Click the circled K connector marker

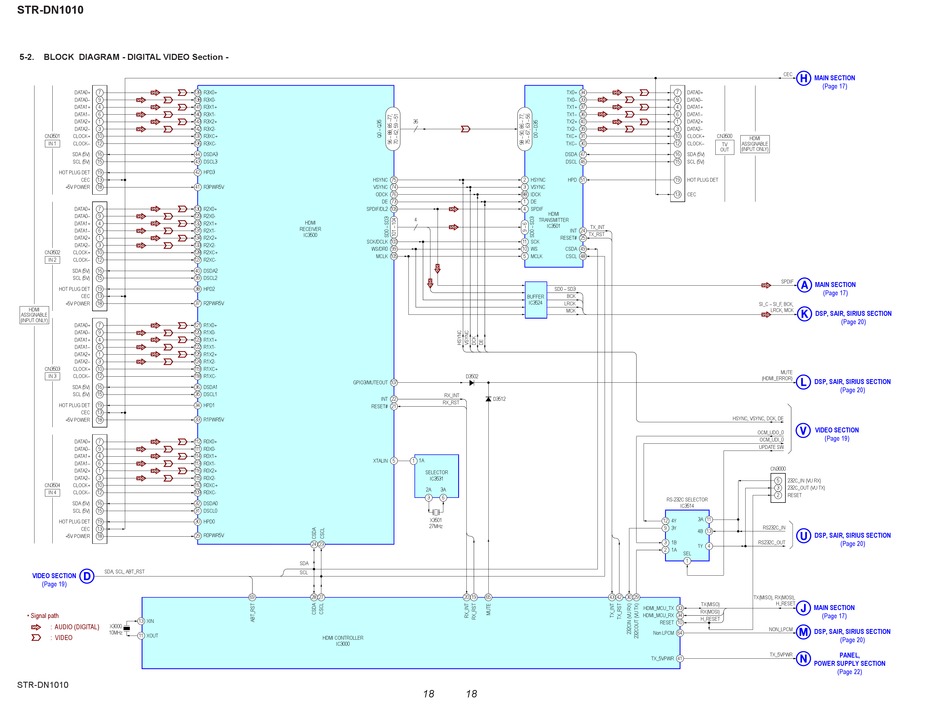(804, 314)
